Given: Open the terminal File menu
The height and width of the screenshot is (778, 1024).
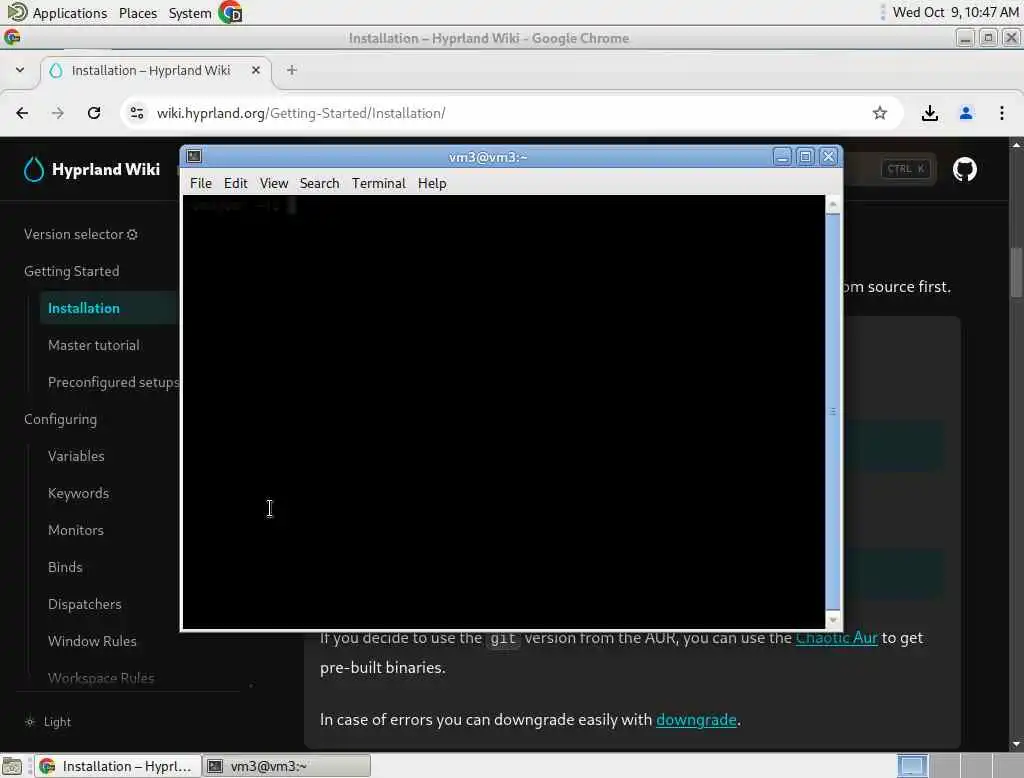Looking at the screenshot, I should [200, 184].
